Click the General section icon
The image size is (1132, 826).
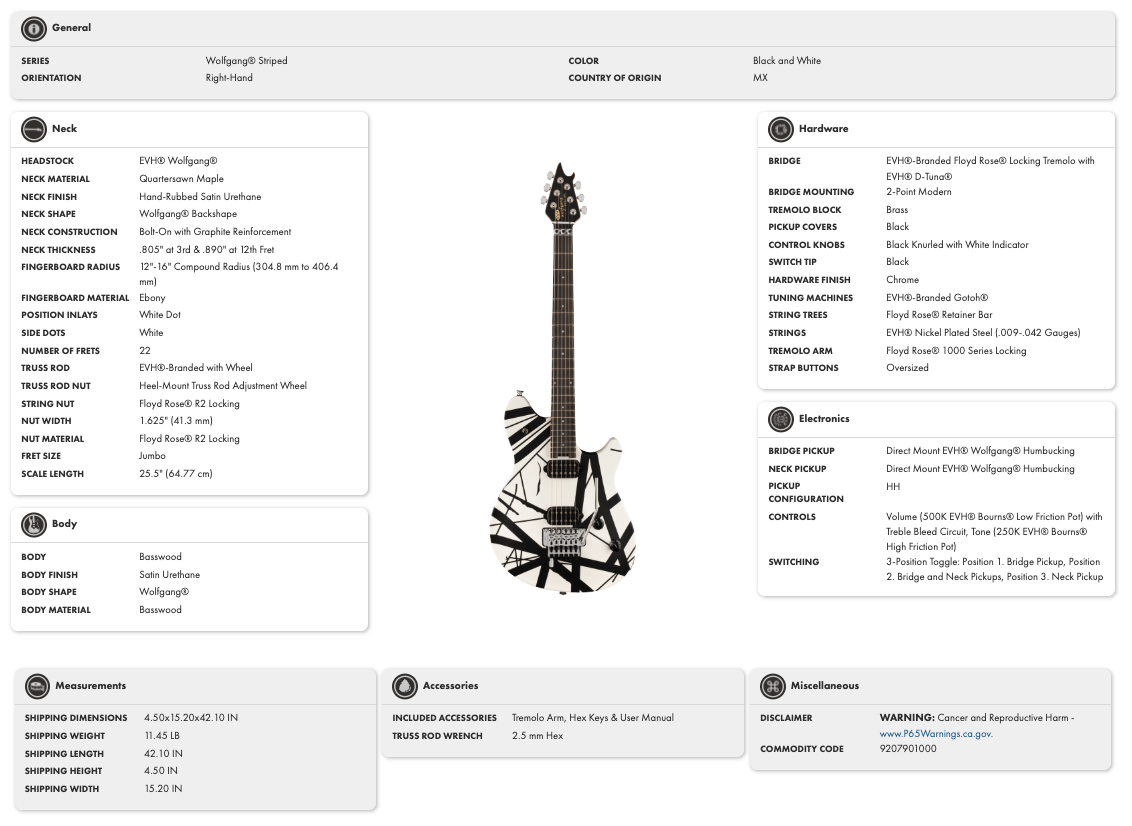tap(33, 28)
